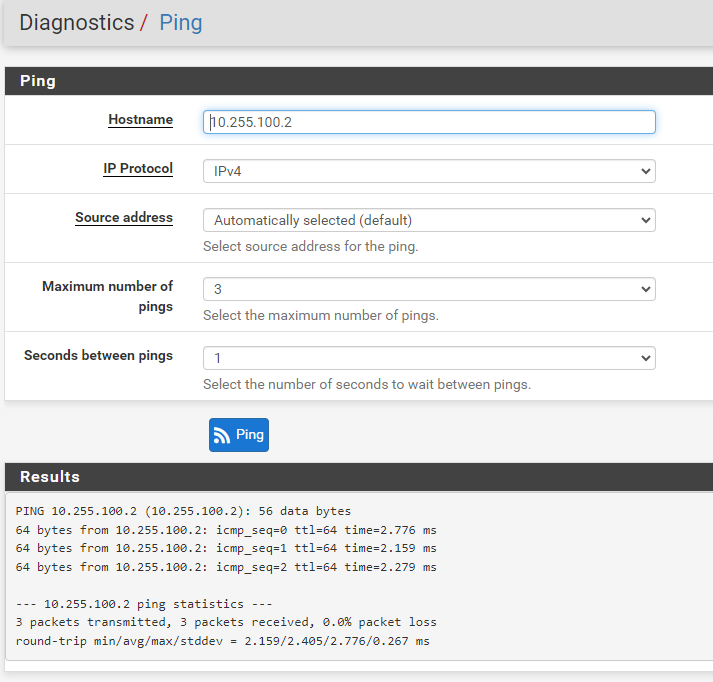Viewport: 713px width, 682px height.
Task: Expand the Seconds between pings dropdown
Action: [x=428, y=358]
